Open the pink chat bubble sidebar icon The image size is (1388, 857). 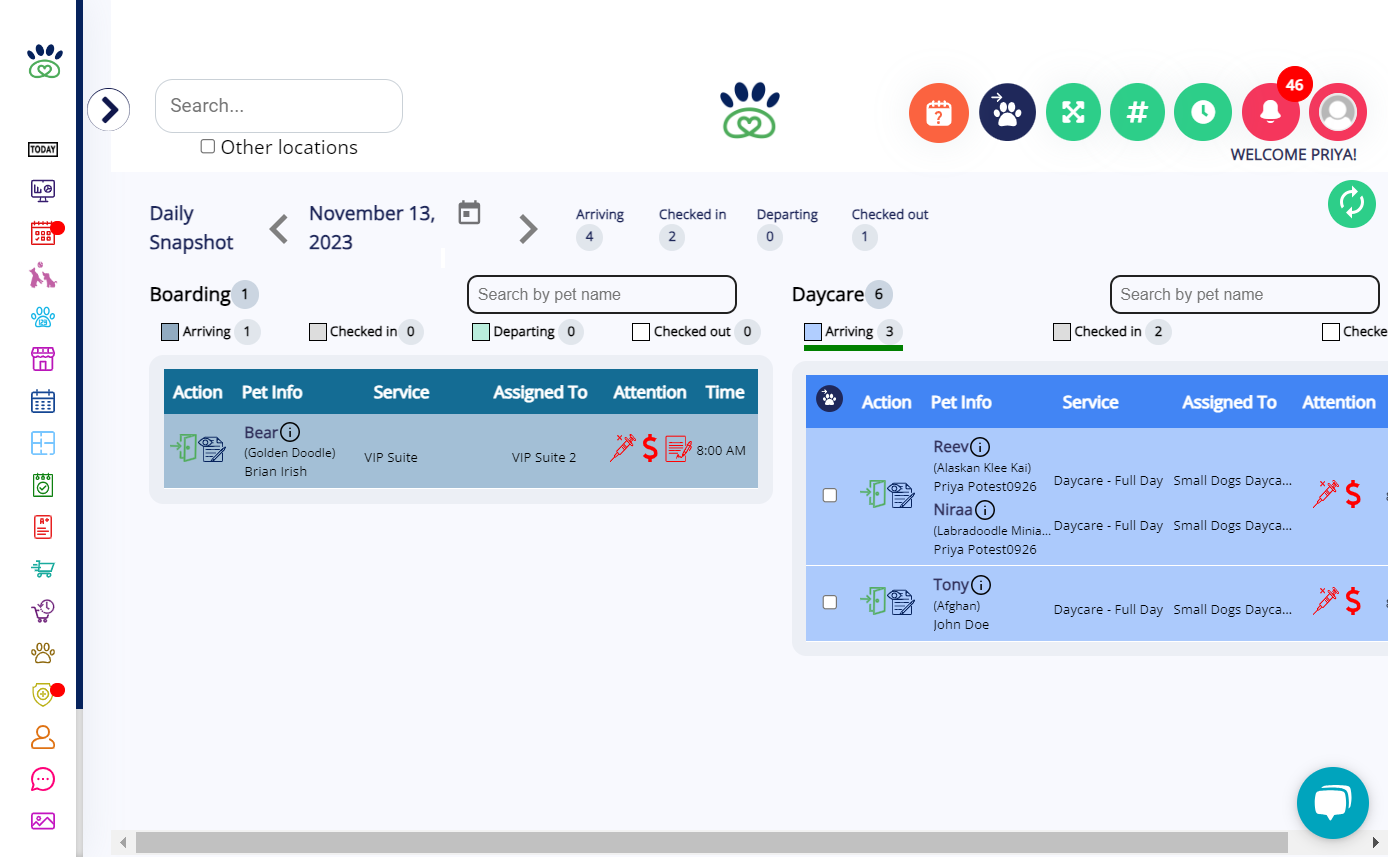pos(42,779)
